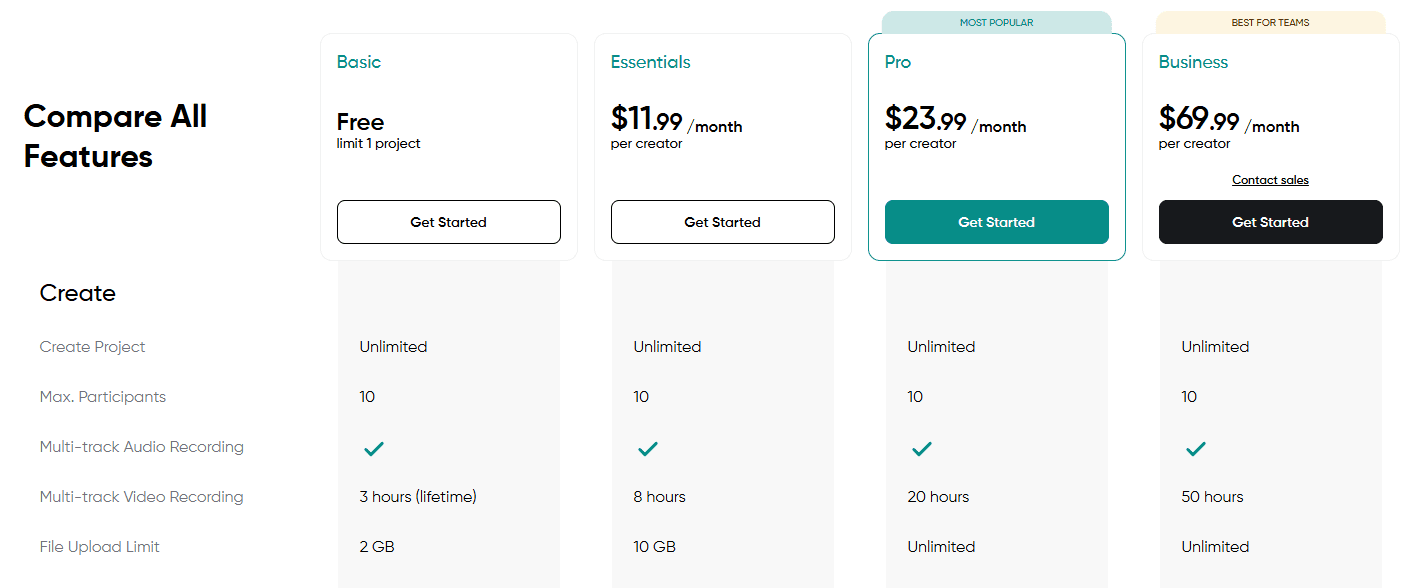Click the Best For Teams badge
This screenshot has height=588, width=1409.
coord(1270,22)
